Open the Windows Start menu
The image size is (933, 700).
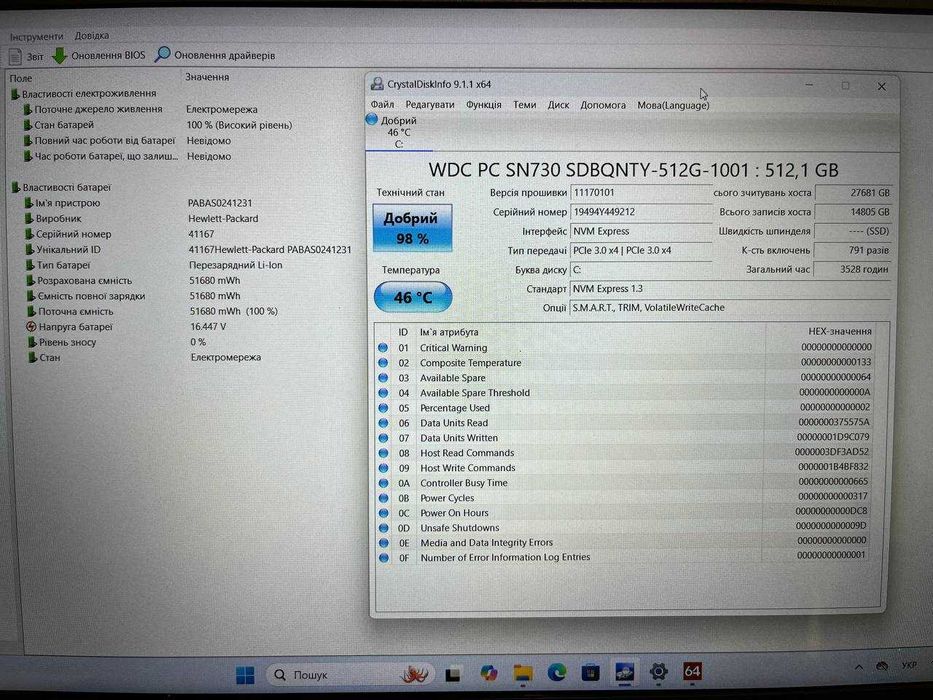click(x=245, y=674)
